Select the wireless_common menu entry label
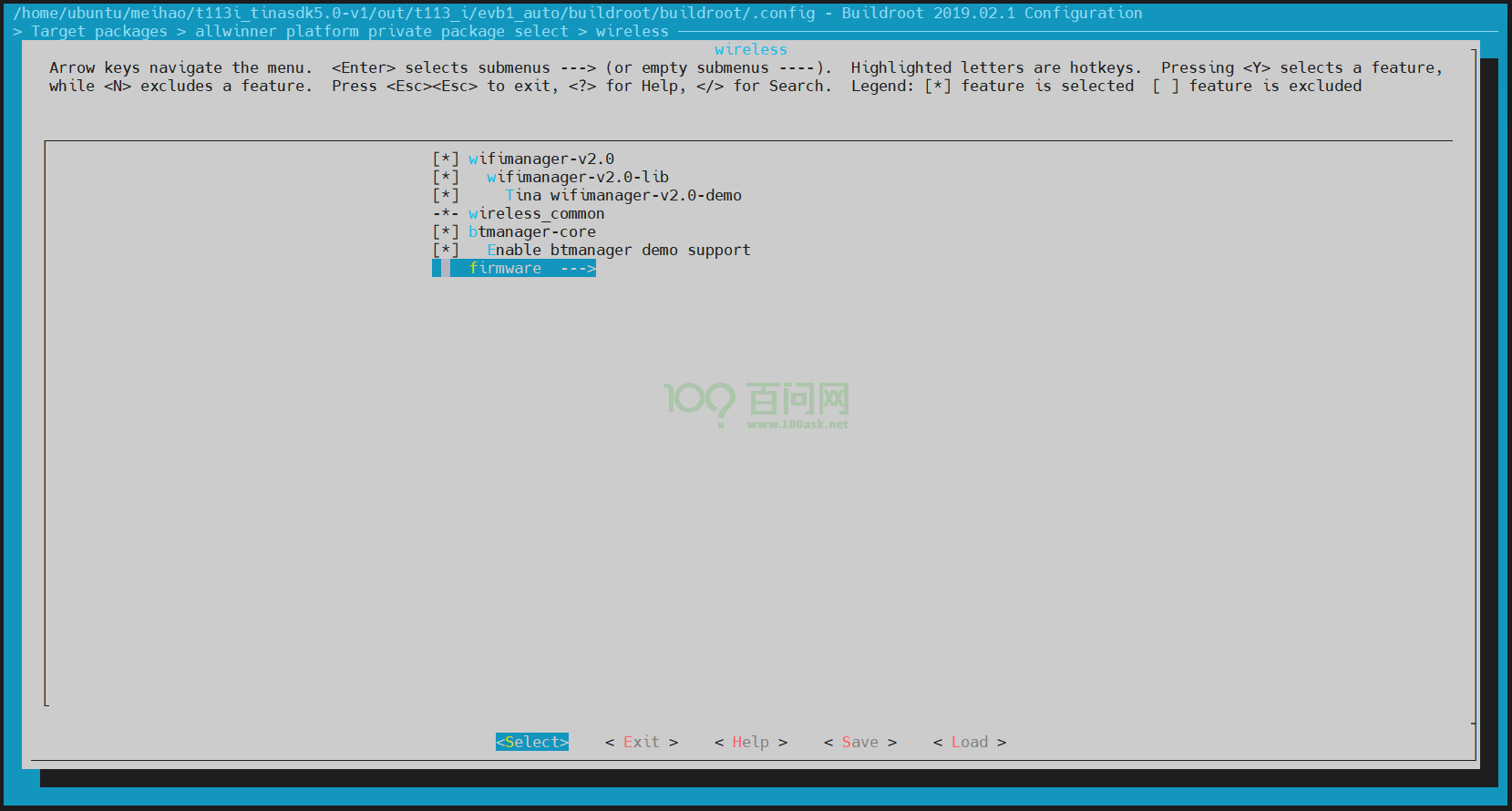Screen dimensions: 1512x811 click(x=536, y=214)
